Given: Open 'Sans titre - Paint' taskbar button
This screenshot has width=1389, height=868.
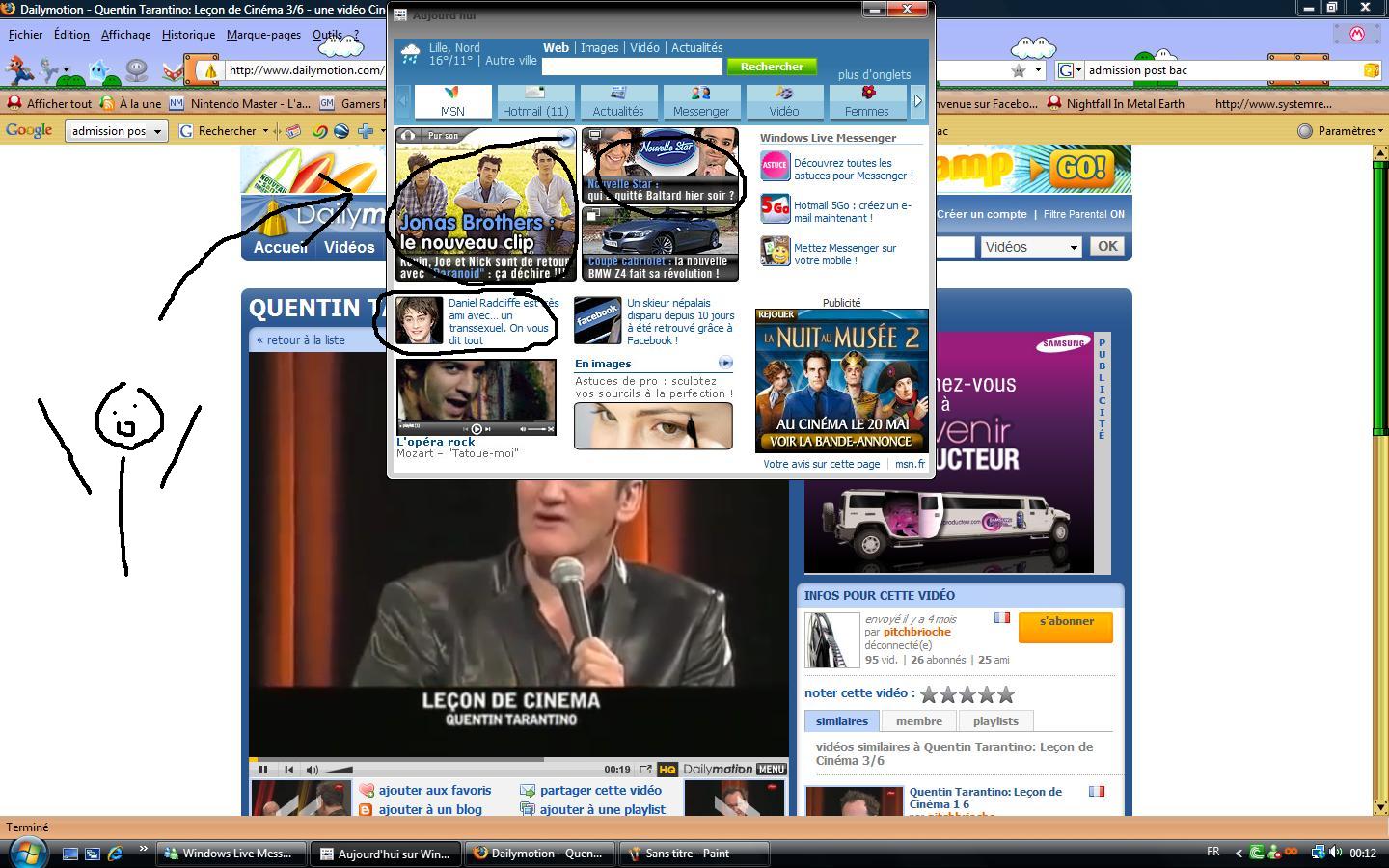Looking at the screenshot, I should 694,854.
